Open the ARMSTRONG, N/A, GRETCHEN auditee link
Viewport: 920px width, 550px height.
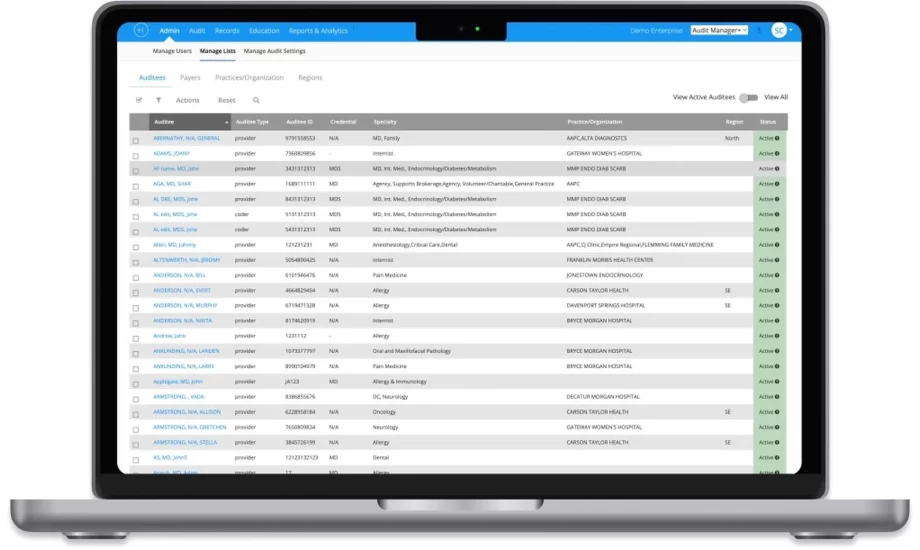point(190,427)
